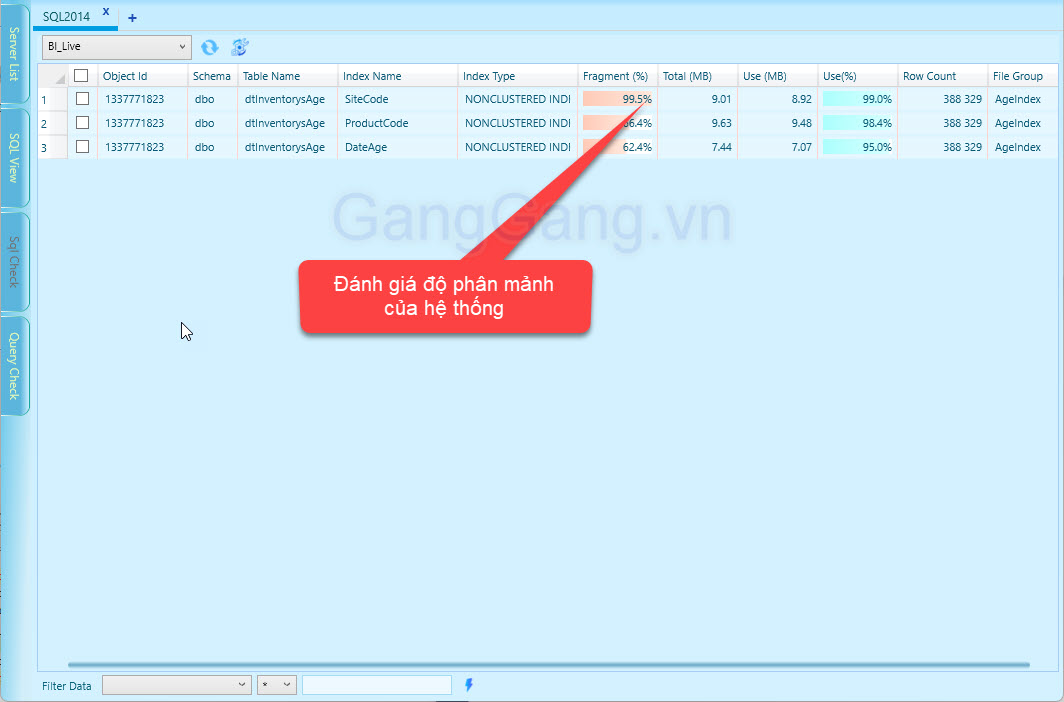Check the SiteCode index row checkbox
The image size is (1064, 702).
click(82, 98)
